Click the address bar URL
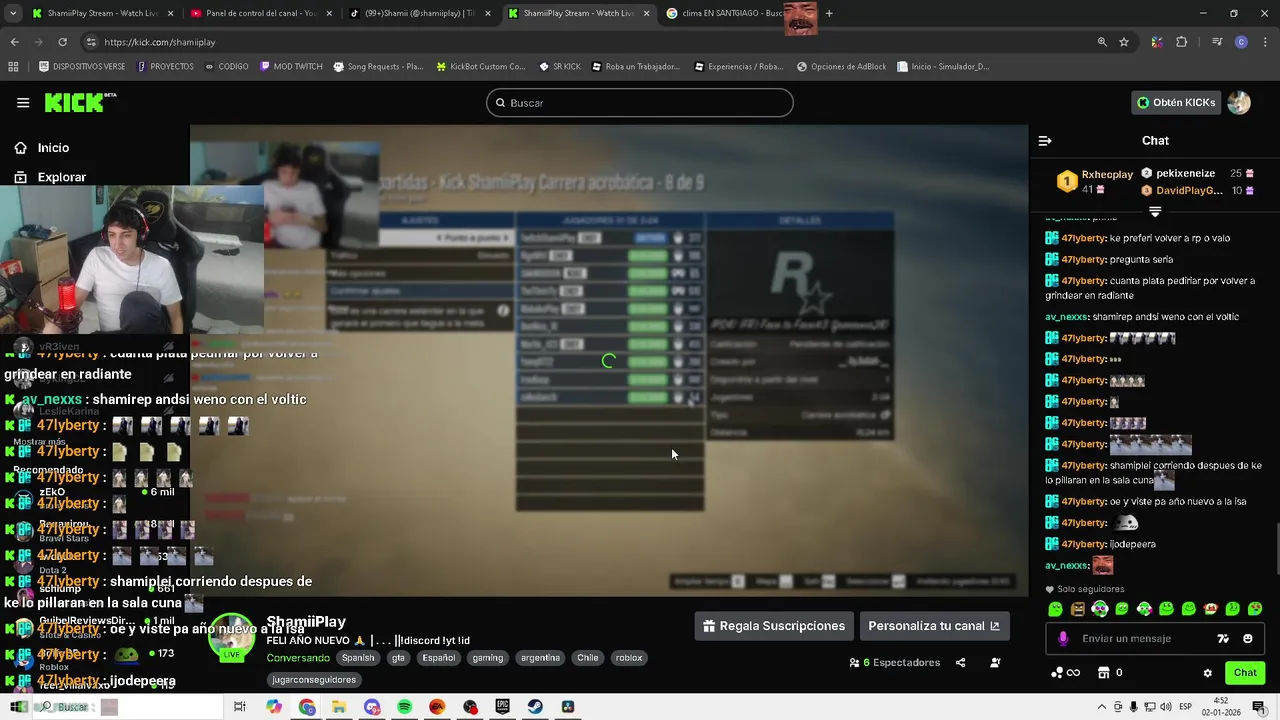Screen dimensions: 1280x720 [160, 42]
